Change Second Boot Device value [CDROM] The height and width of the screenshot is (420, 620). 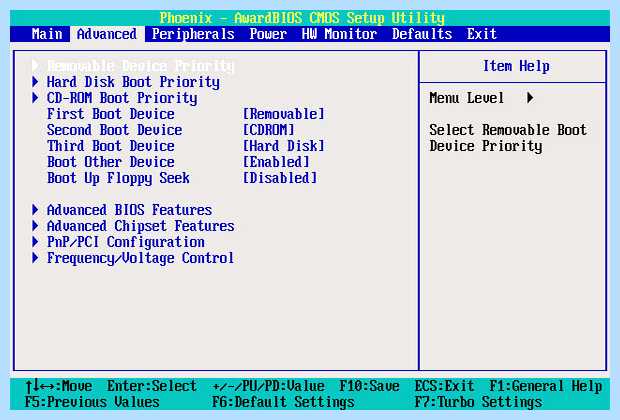coord(268,130)
